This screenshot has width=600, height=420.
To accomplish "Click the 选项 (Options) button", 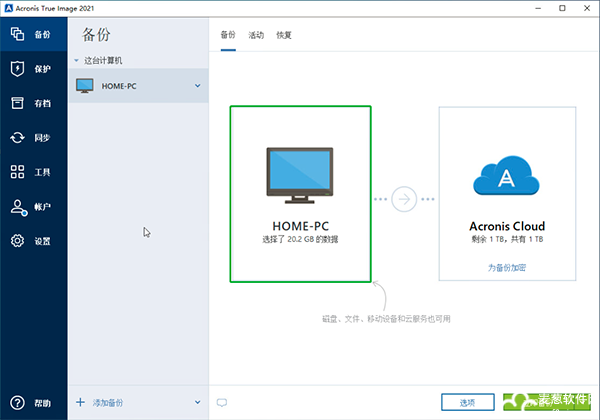I will [467, 402].
